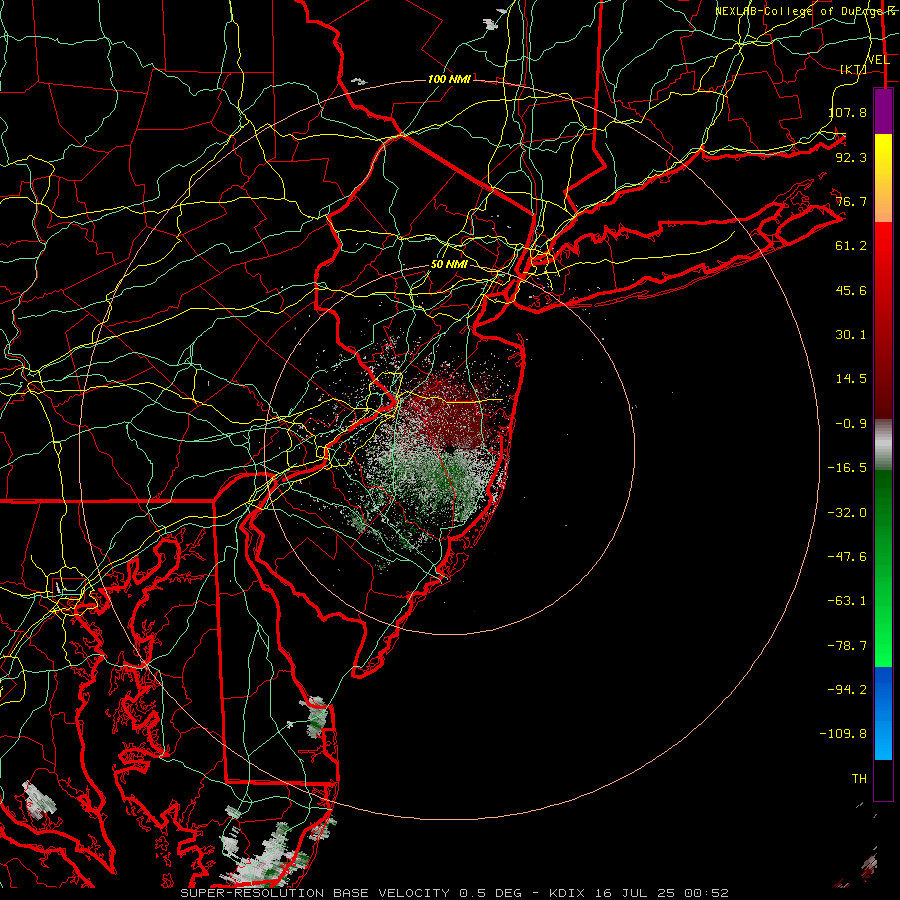The width and height of the screenshot is (900, 900).
Task: Click the 50 NMI range ring label
Action: click(449, 264)
